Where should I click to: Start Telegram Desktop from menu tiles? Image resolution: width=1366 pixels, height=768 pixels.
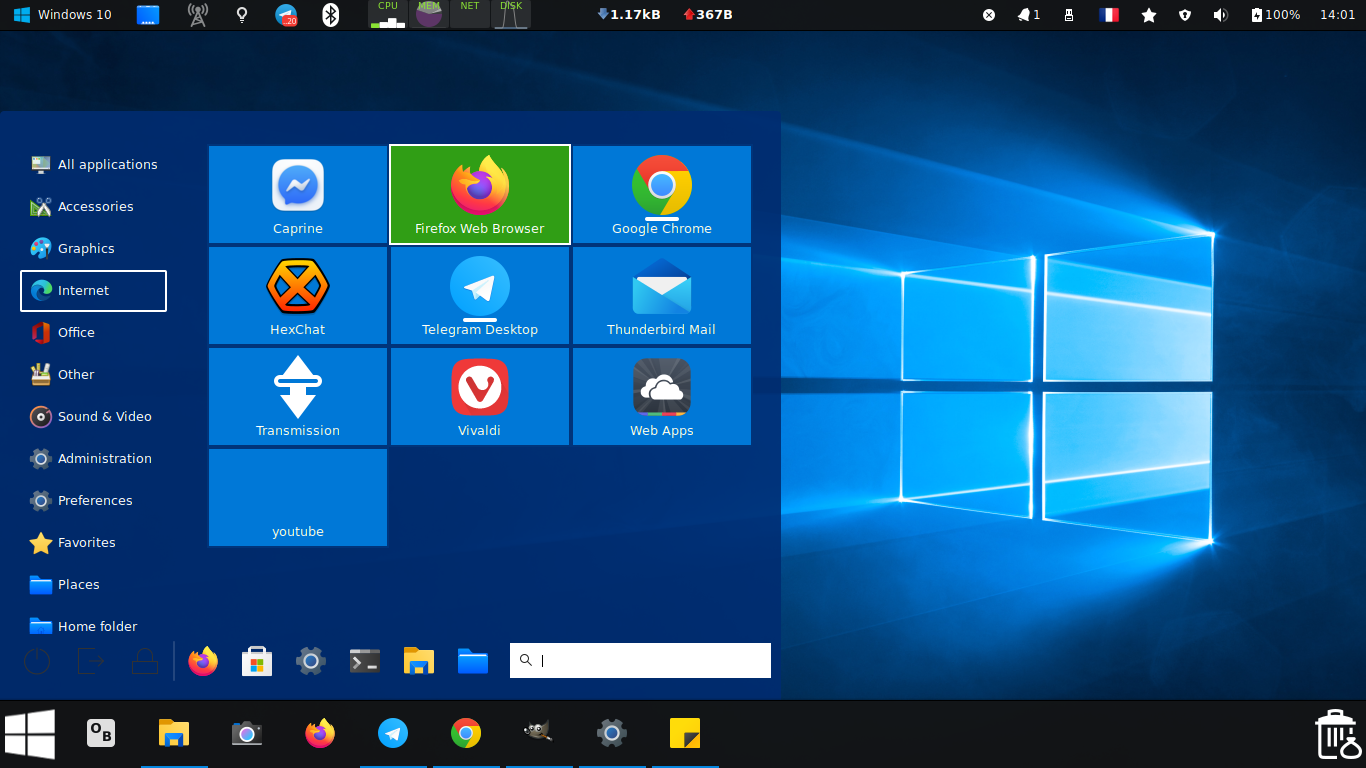pyautogui.click(x=480, y=295)
